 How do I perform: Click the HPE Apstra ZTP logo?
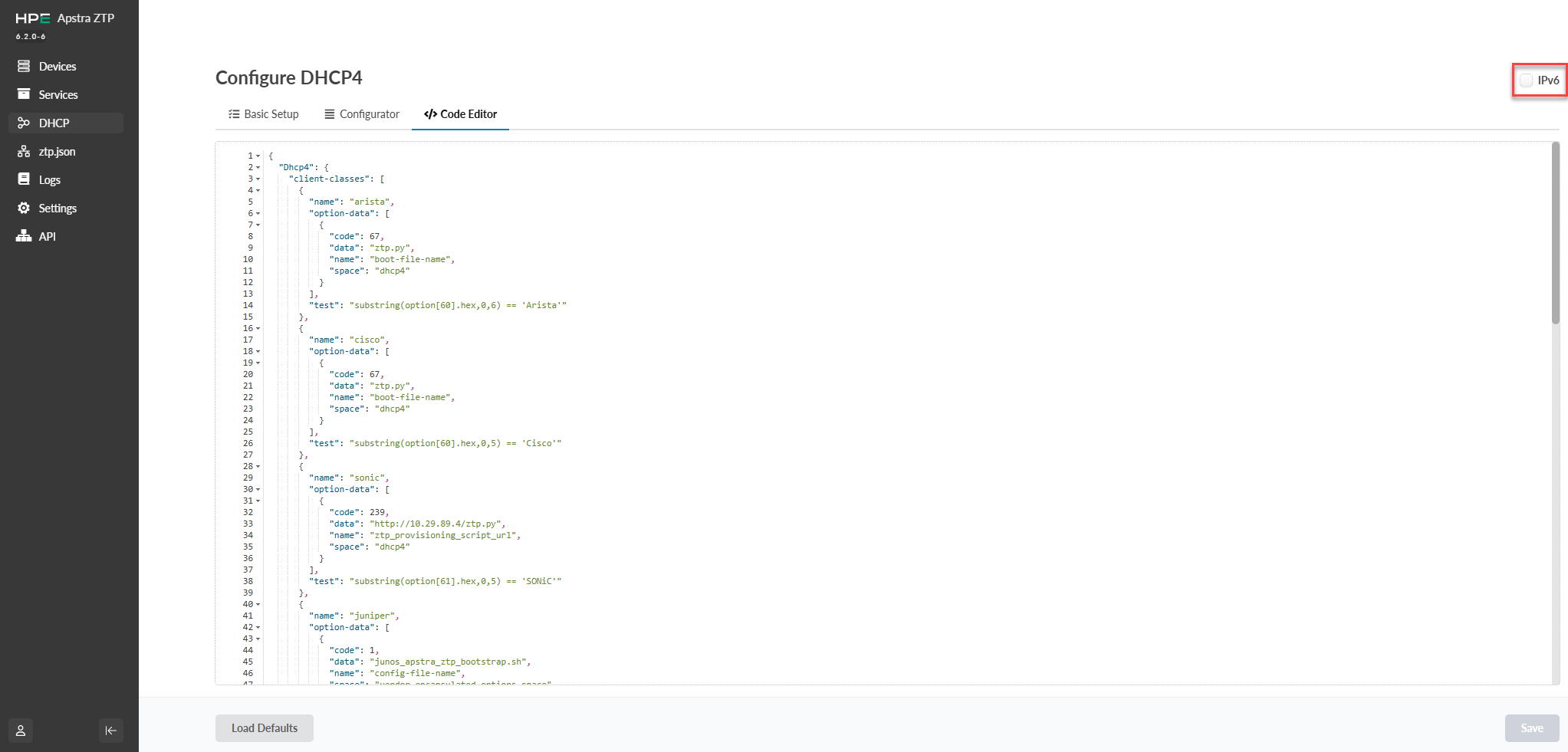pyautogui.click(x=65, y=18)
